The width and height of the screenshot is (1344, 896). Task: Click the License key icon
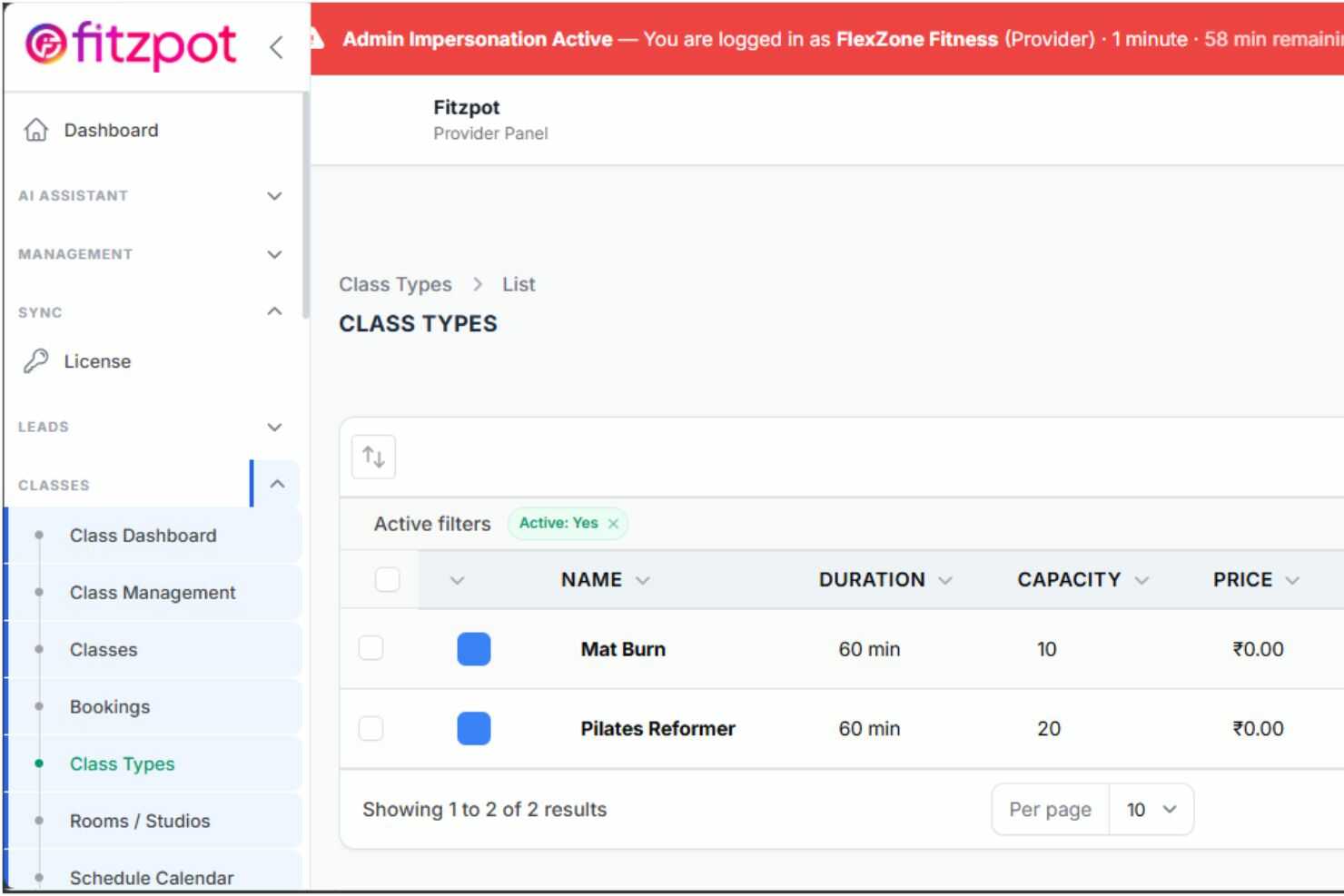tap(35, 361)
